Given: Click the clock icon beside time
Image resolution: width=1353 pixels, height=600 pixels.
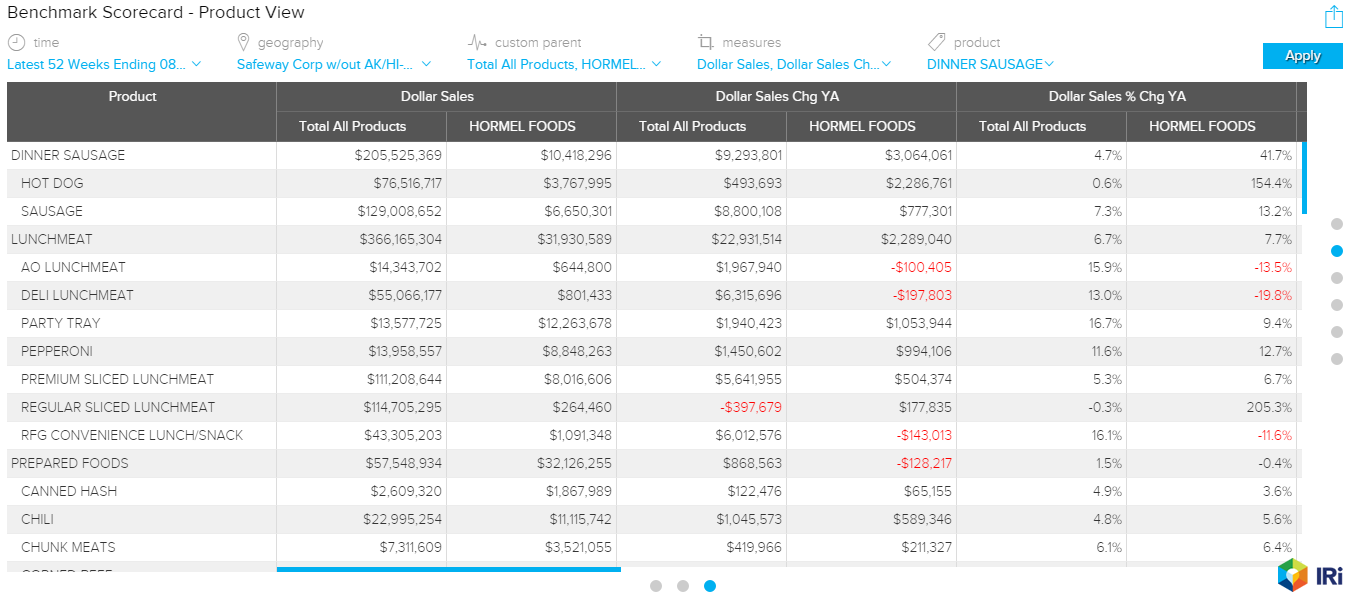Looking at the screenshot, I should click(16, 42).
